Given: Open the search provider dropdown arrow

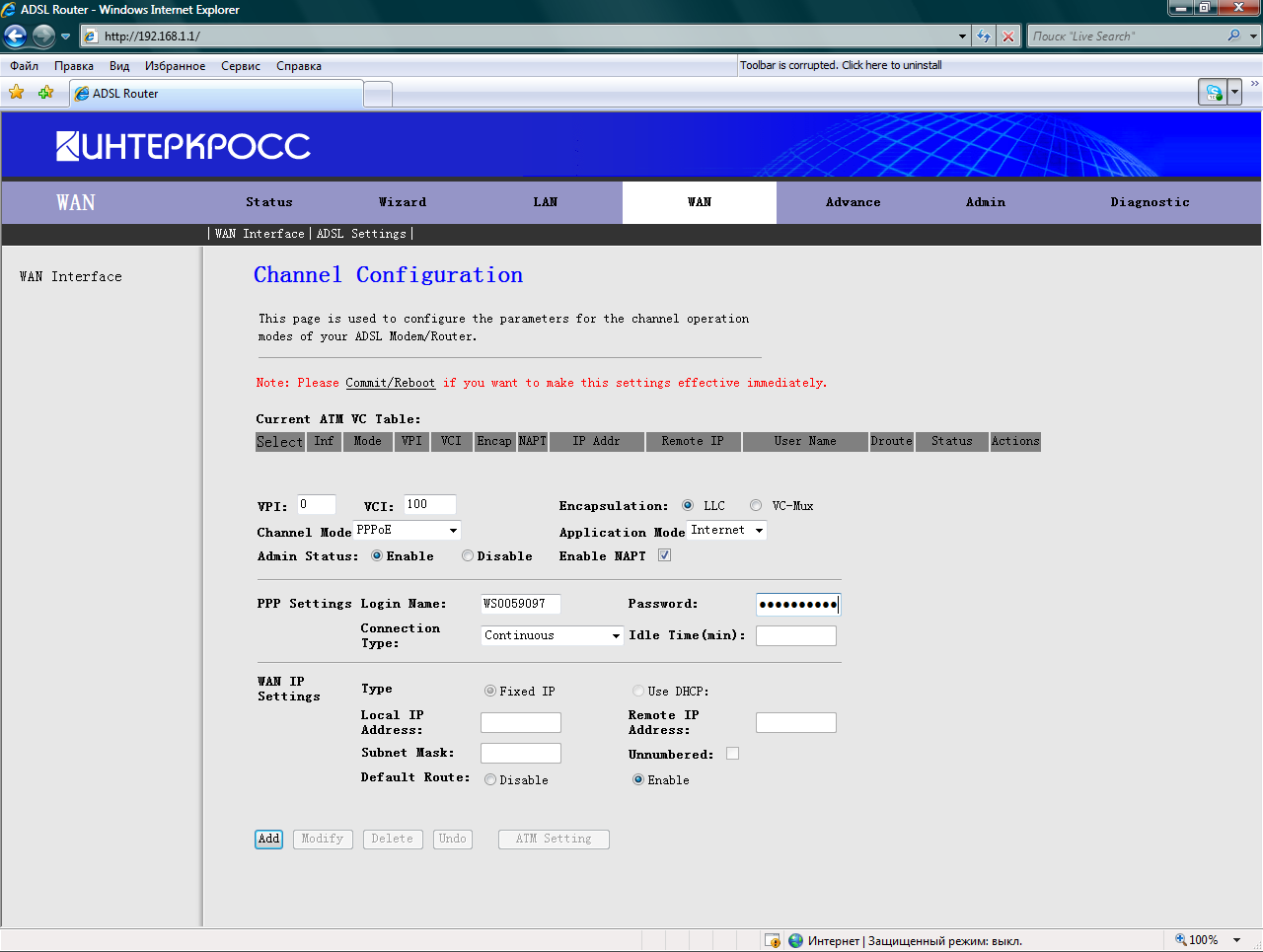Looking at the screenshot, I should click(x=1254, y=37).
